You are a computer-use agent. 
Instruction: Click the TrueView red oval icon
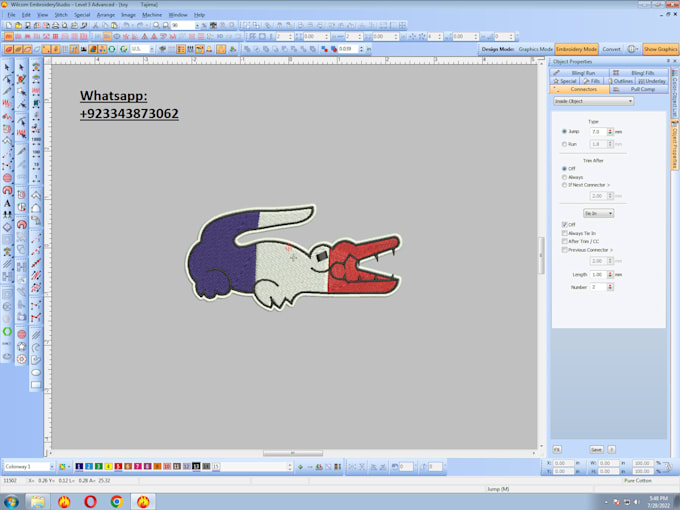tap(9, 49)
